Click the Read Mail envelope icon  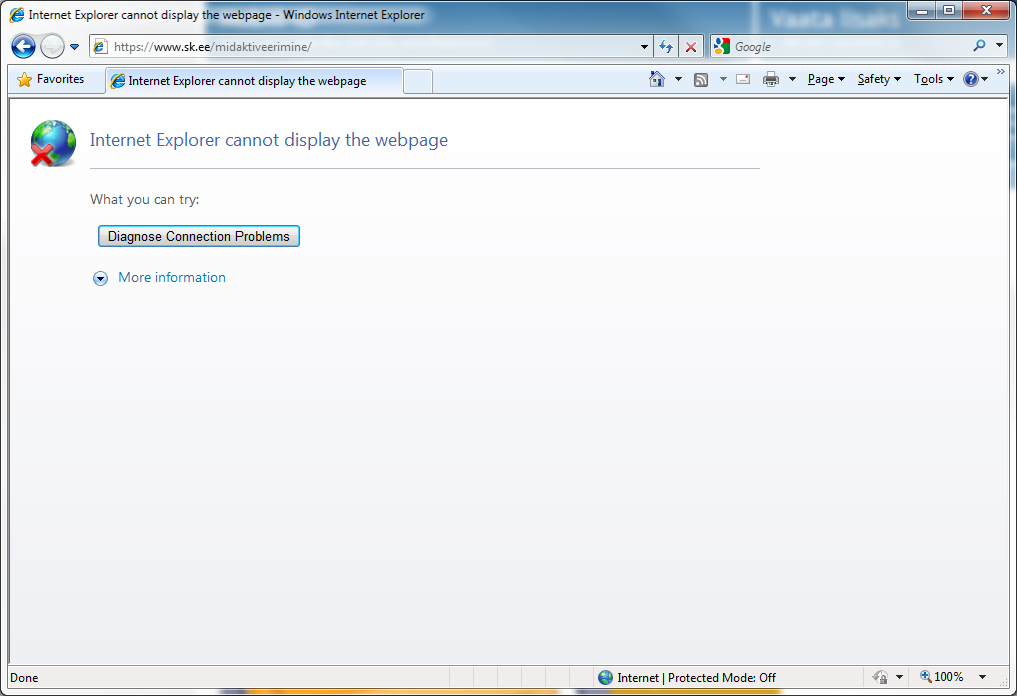point(743,79)
